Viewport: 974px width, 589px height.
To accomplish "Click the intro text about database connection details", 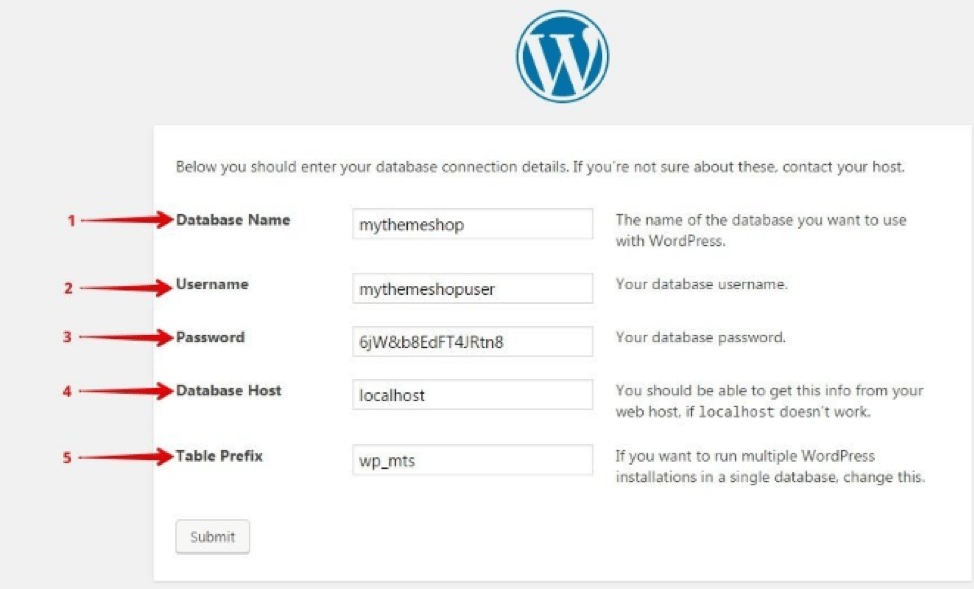I will pyautogui.click(x=540, y=167).
